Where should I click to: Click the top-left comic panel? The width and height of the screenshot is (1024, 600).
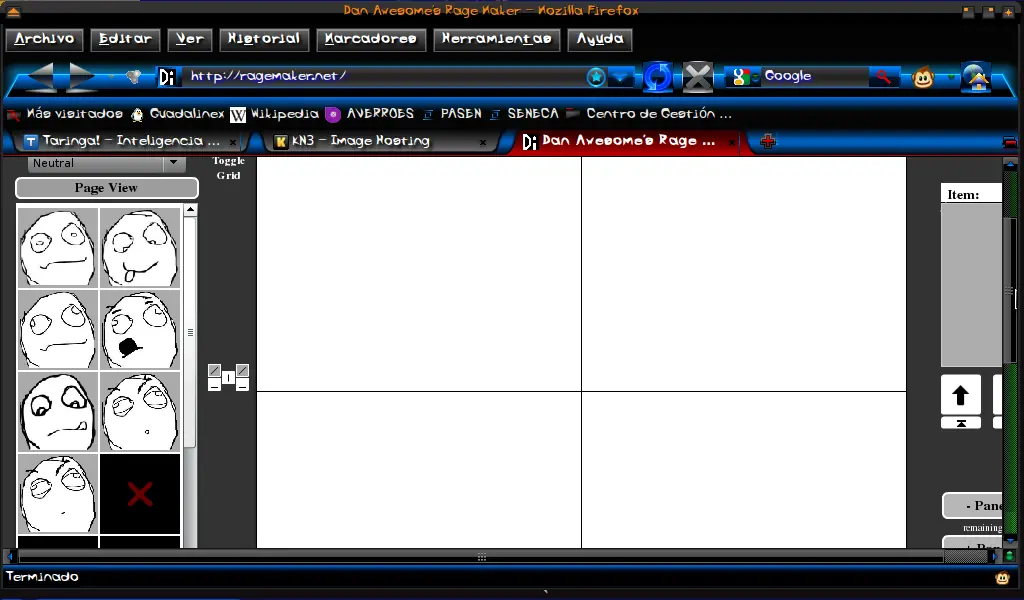[419, 274]
